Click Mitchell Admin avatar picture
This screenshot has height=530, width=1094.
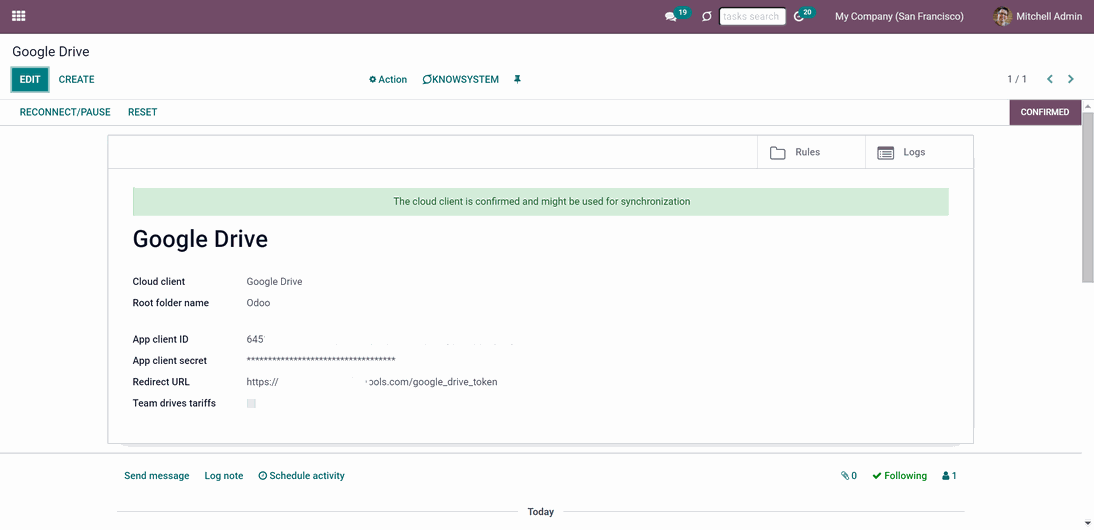pyautogui.click(x=1003, y=16)
